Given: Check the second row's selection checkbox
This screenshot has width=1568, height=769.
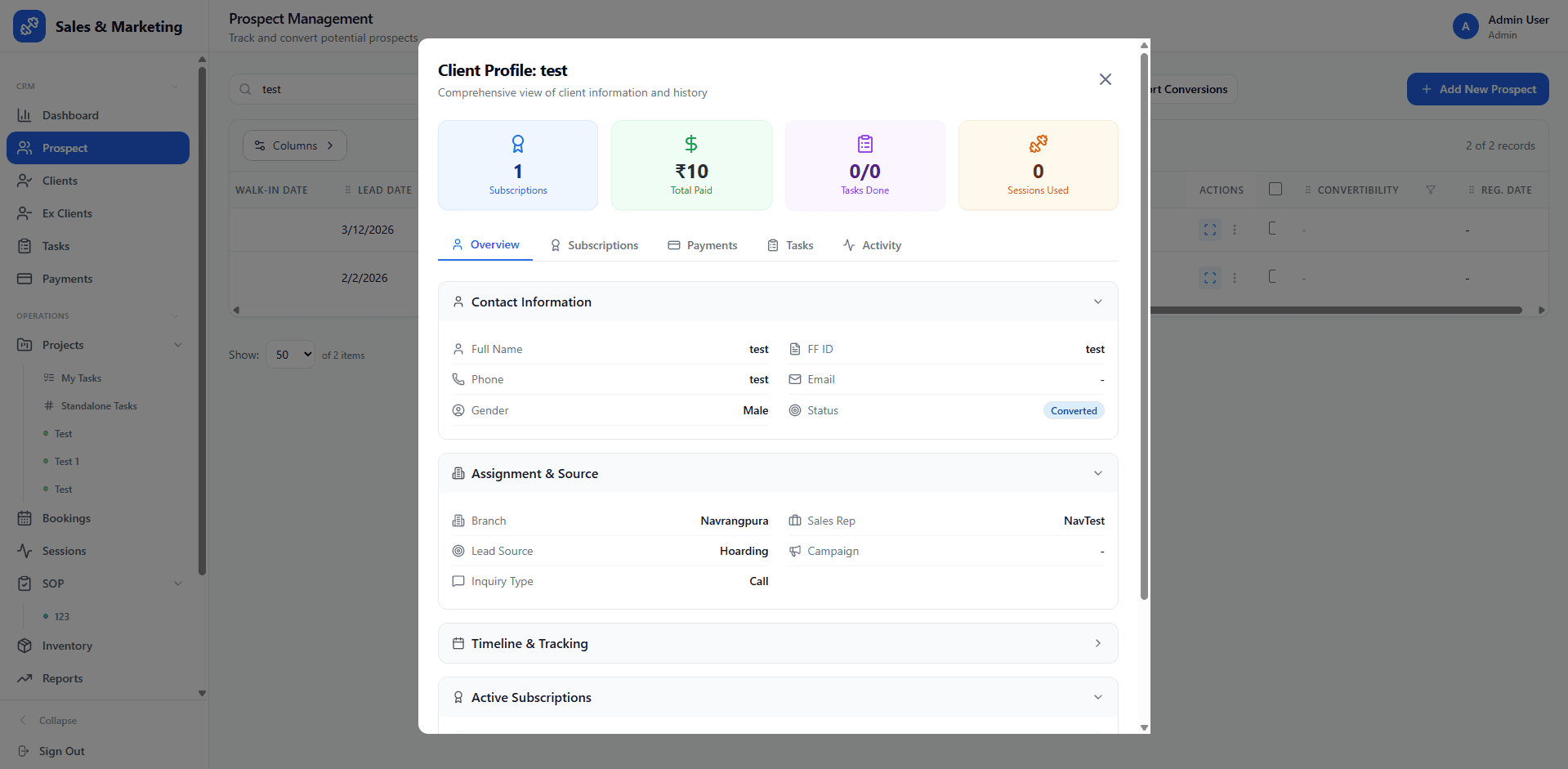Looking at the screenshot, I should (1273, 276).
